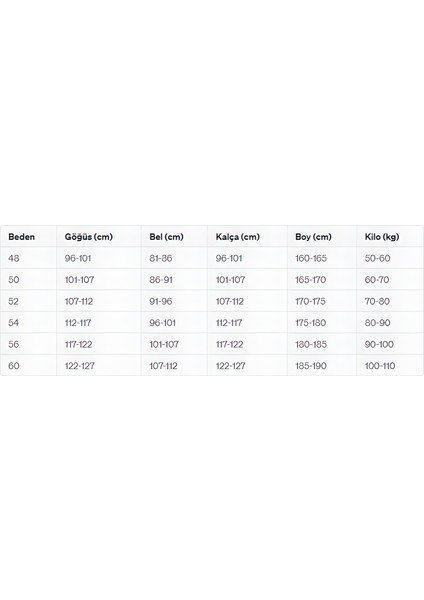Select the Göğüs (cm) column header
The image size is (424, 600).
click(x=88, y=237)
